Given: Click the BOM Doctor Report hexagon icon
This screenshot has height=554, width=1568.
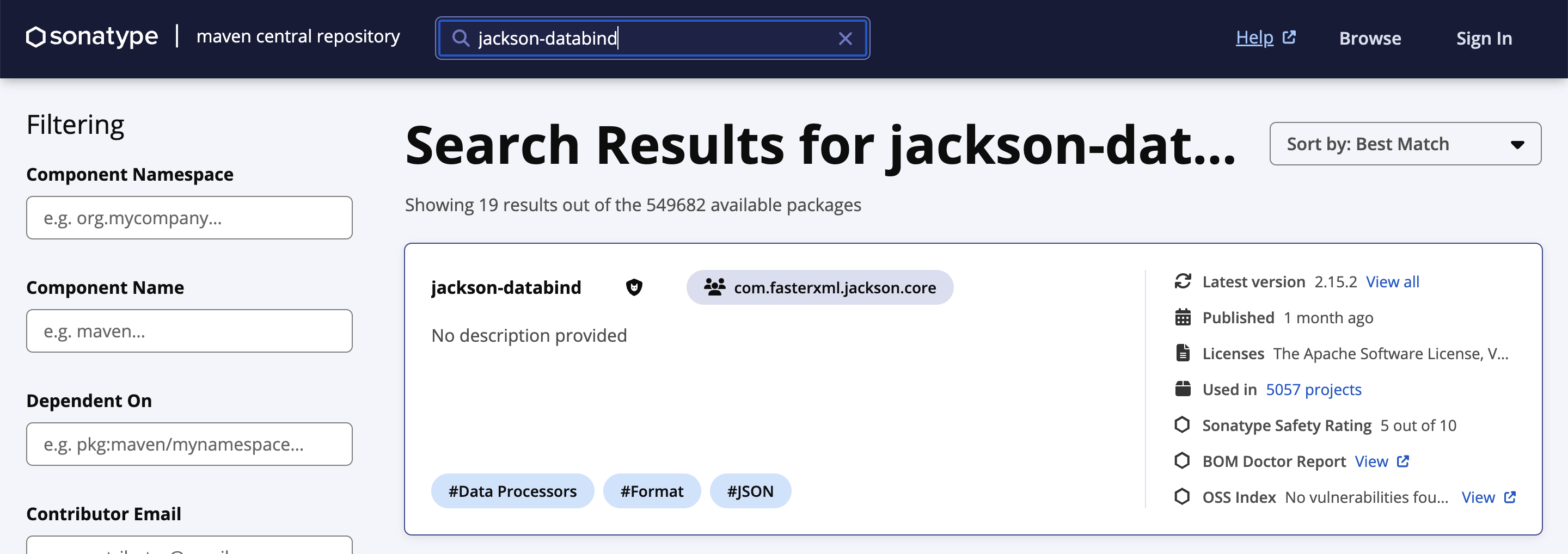Looking at the screenshot, I should [x=1182, y=460].
